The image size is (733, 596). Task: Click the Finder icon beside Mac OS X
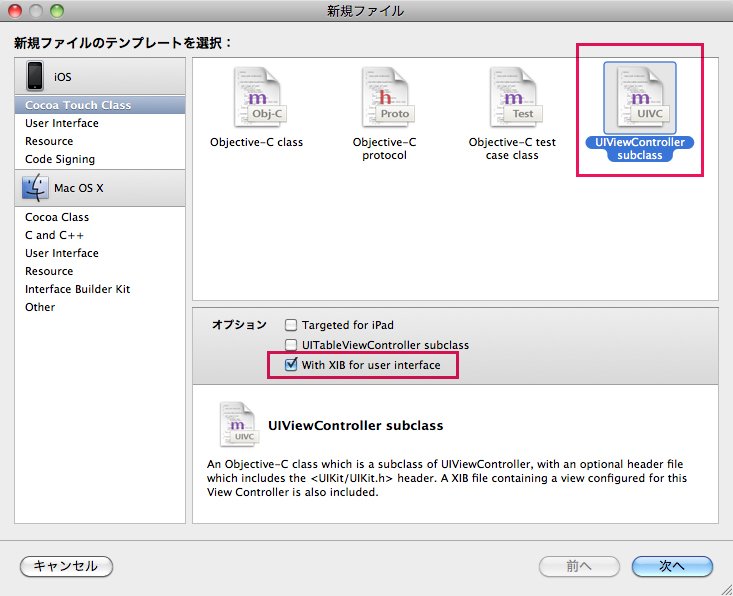click(x=35, y=187)
